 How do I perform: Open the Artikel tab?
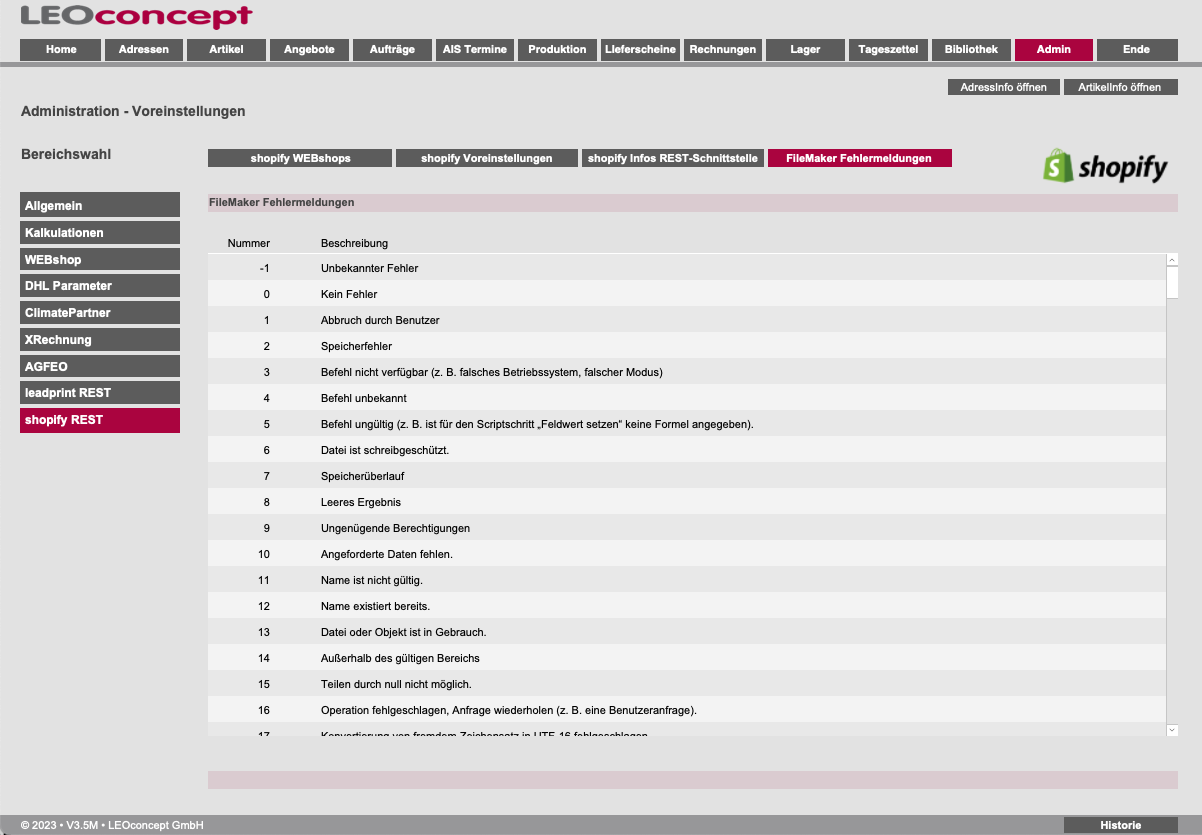(x=226, y=49)
